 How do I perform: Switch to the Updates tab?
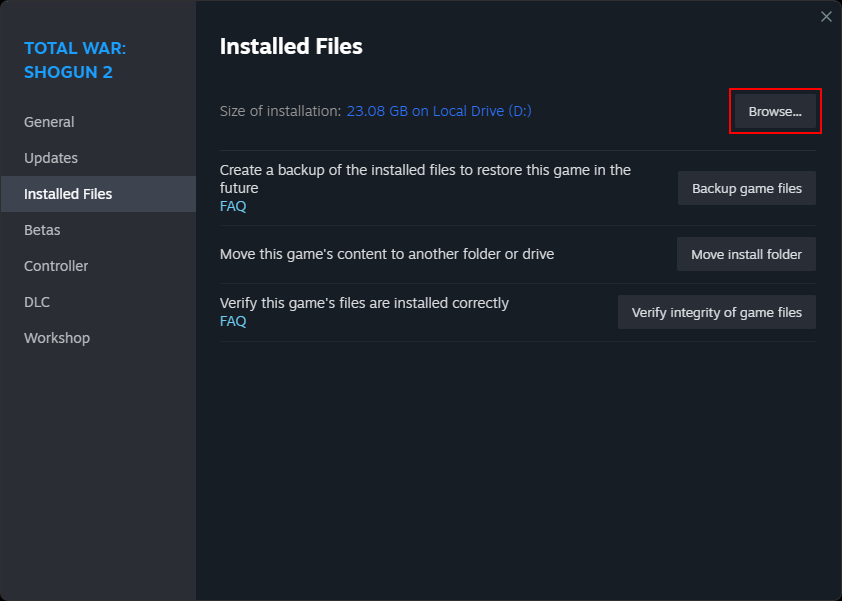coord(51,158)
